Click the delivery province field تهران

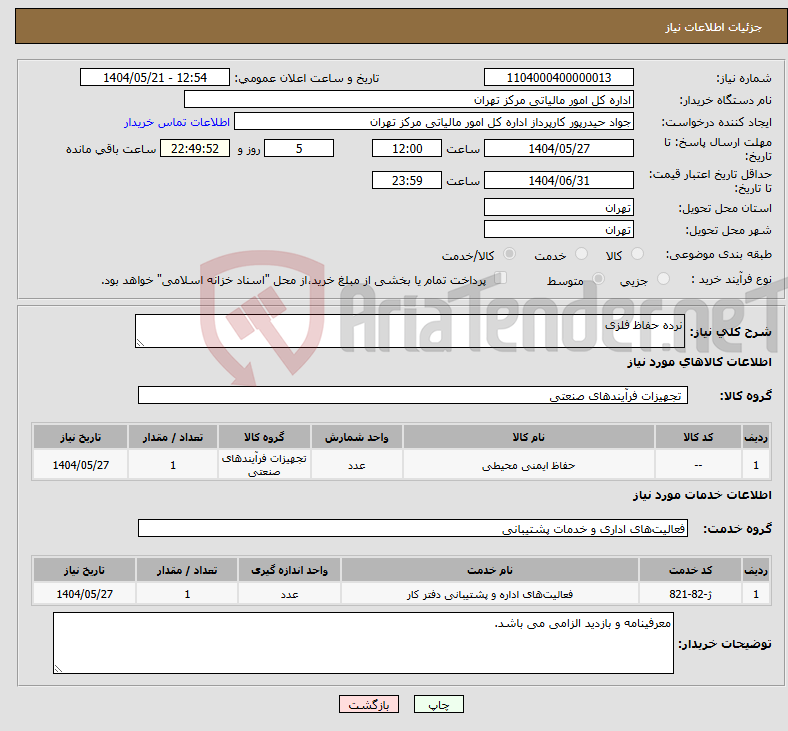[558, 207]
